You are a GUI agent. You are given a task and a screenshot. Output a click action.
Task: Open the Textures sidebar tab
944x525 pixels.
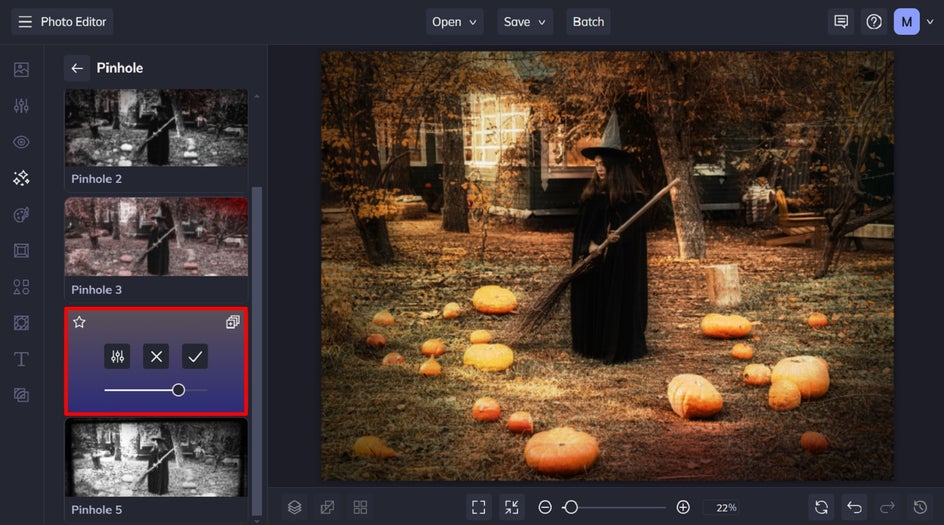click(21, 395)
